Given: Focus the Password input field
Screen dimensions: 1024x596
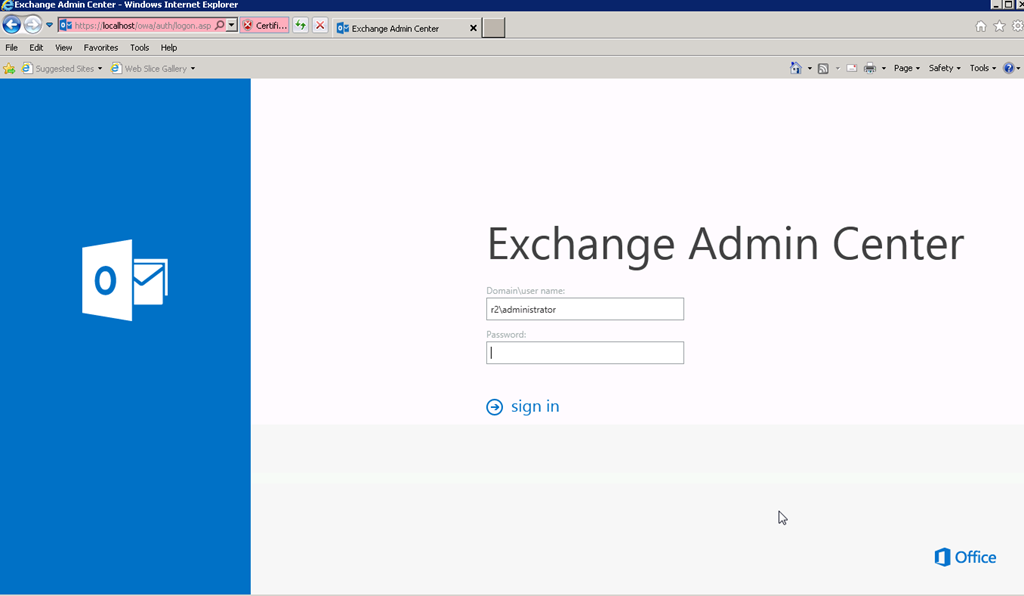Looking at the screenshot, I should 585,353.
